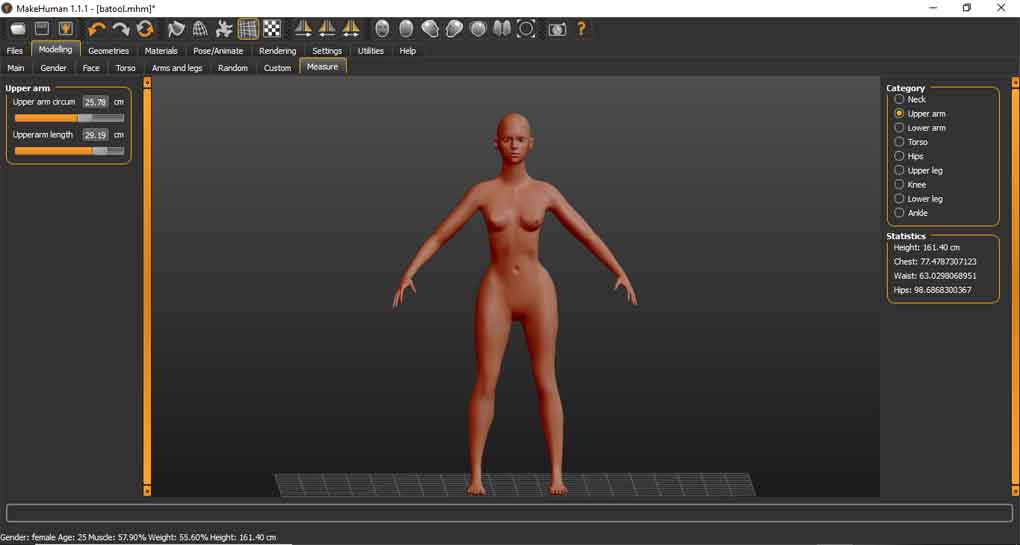Open the Gender sub-tab
Screen dimensions: 1020x545
53,68
